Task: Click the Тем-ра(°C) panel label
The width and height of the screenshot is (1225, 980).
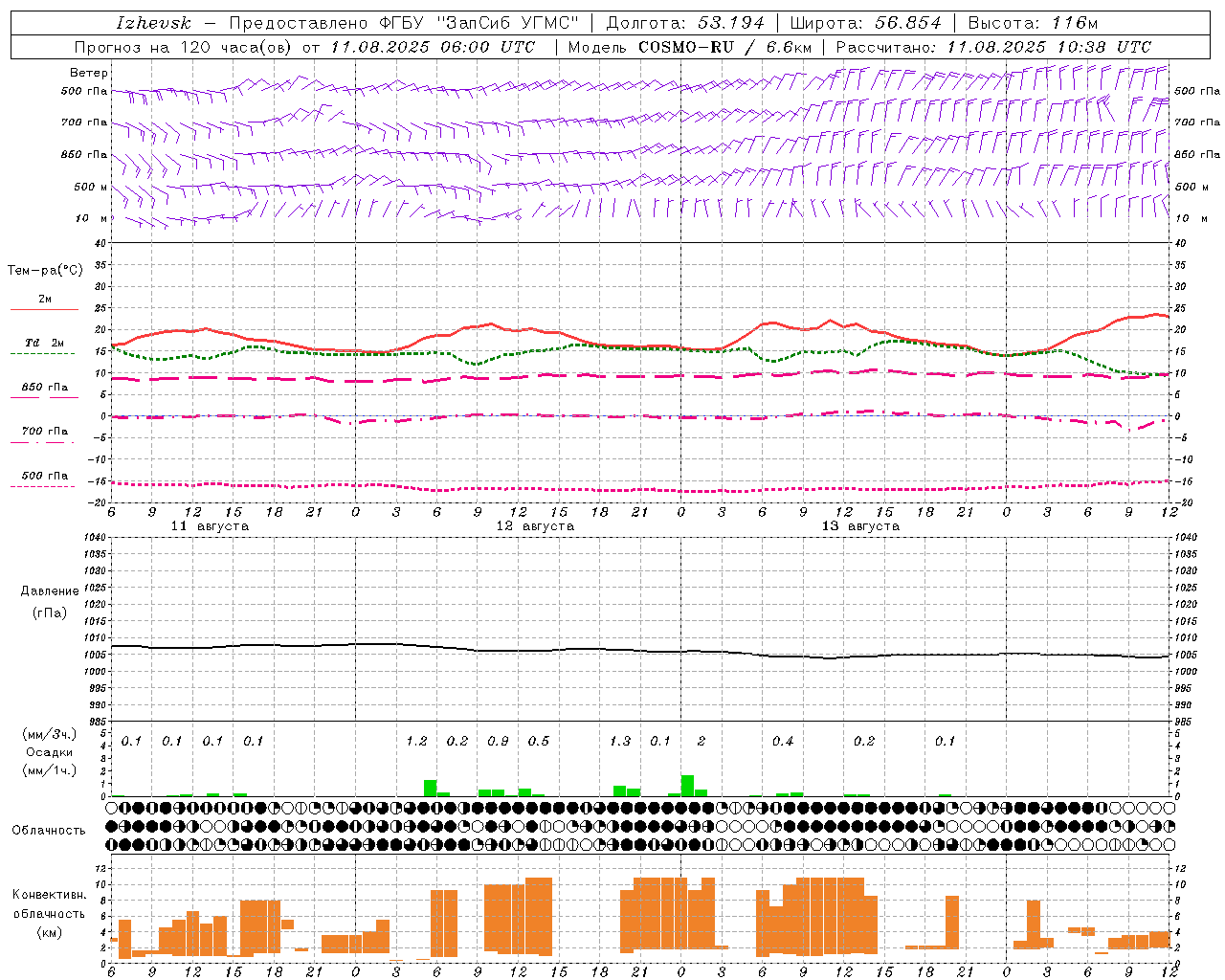Action: (x=45, y=271)
